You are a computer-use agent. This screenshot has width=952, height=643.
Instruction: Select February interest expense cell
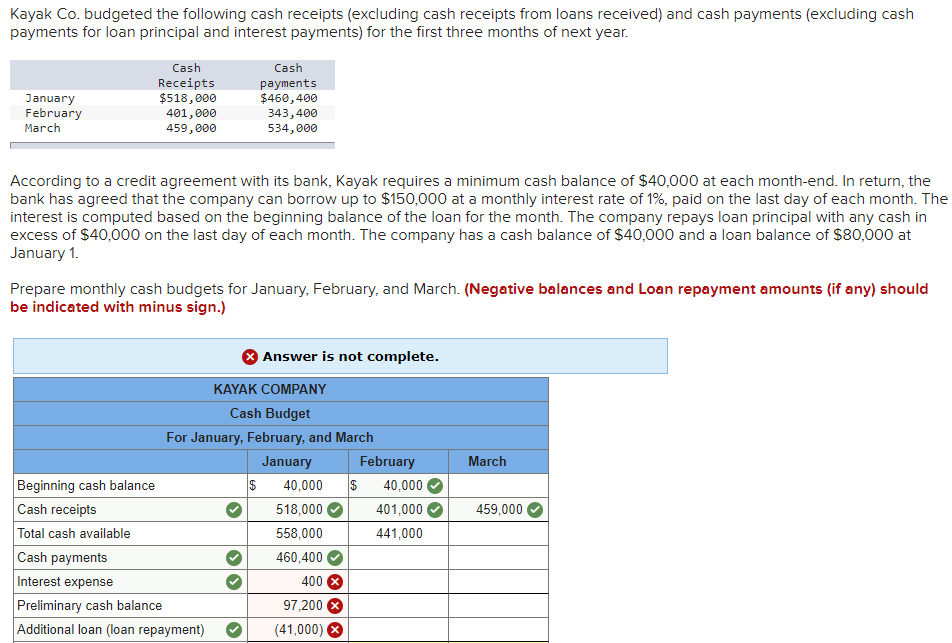[x=398, y=582]
